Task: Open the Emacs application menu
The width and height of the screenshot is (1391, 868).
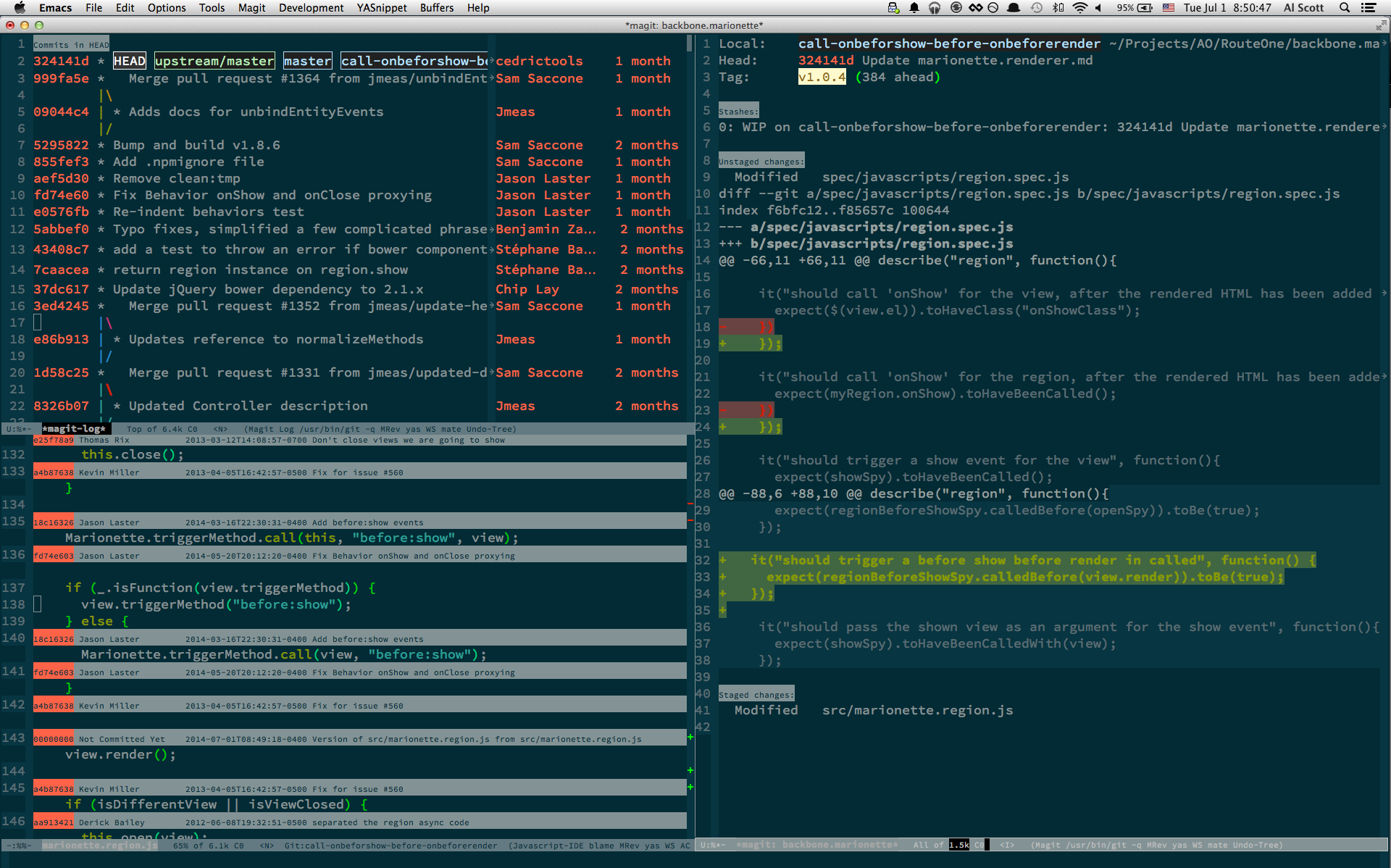Action: [x=55, y=8]
